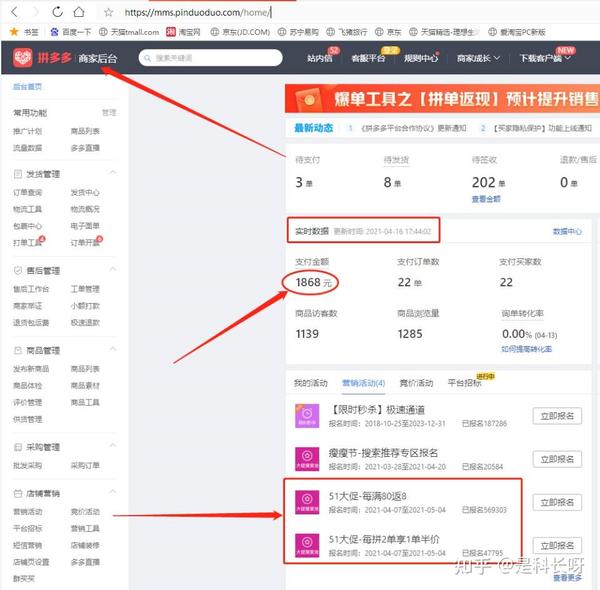Click the search keyword box in header
This screenshot has height=590, width=600.
211,58
